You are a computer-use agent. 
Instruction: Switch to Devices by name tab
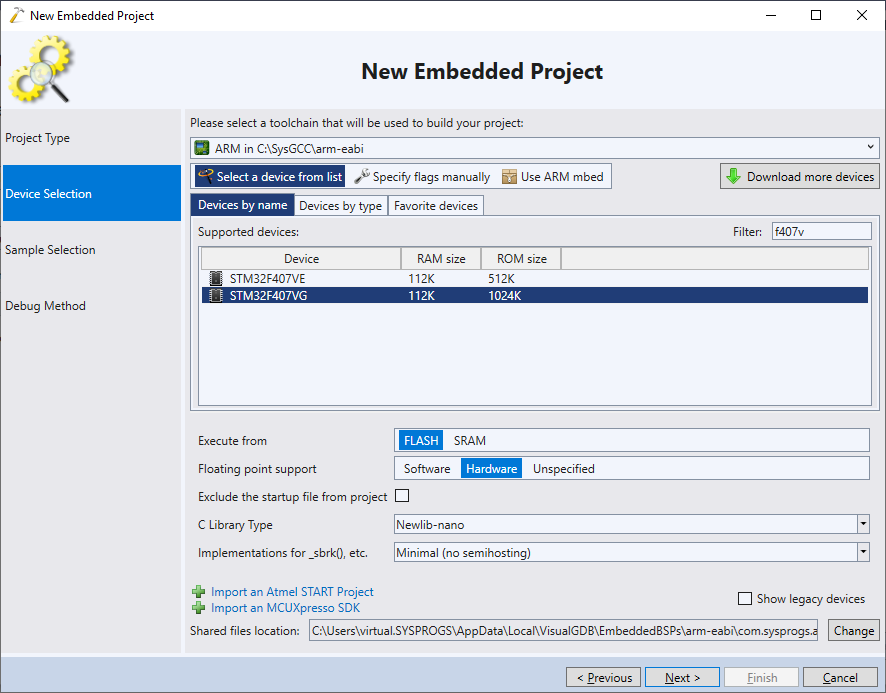point(242,205)
